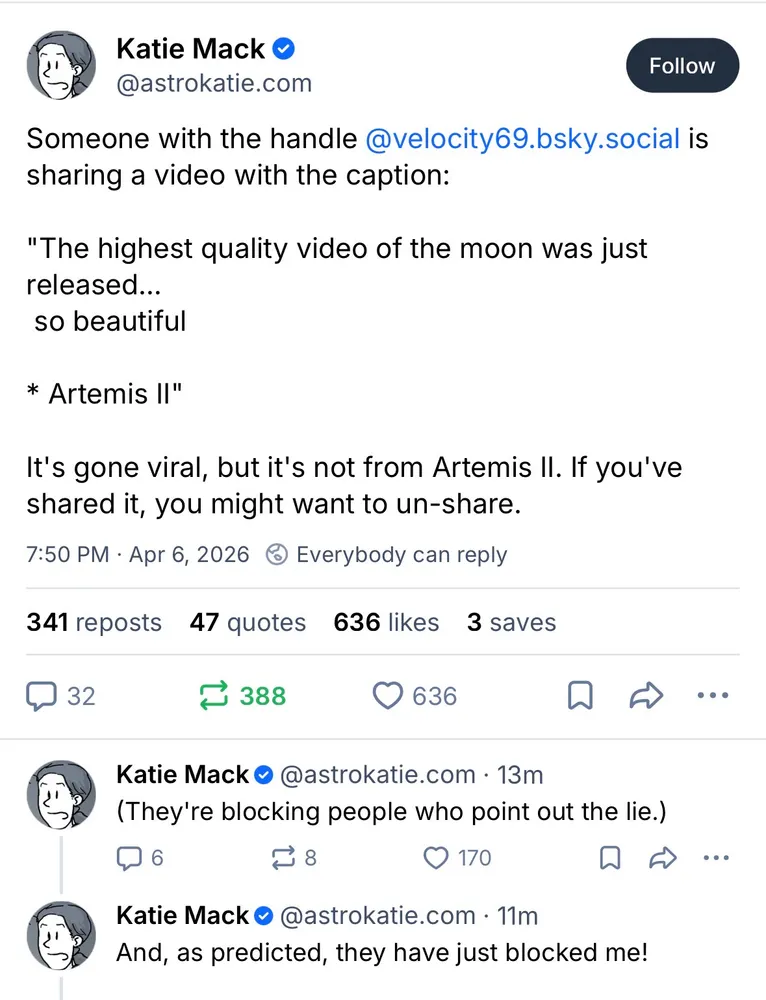The image size is (766, 1000).
Task: Open more options on the main post
Action: point(711,696)
